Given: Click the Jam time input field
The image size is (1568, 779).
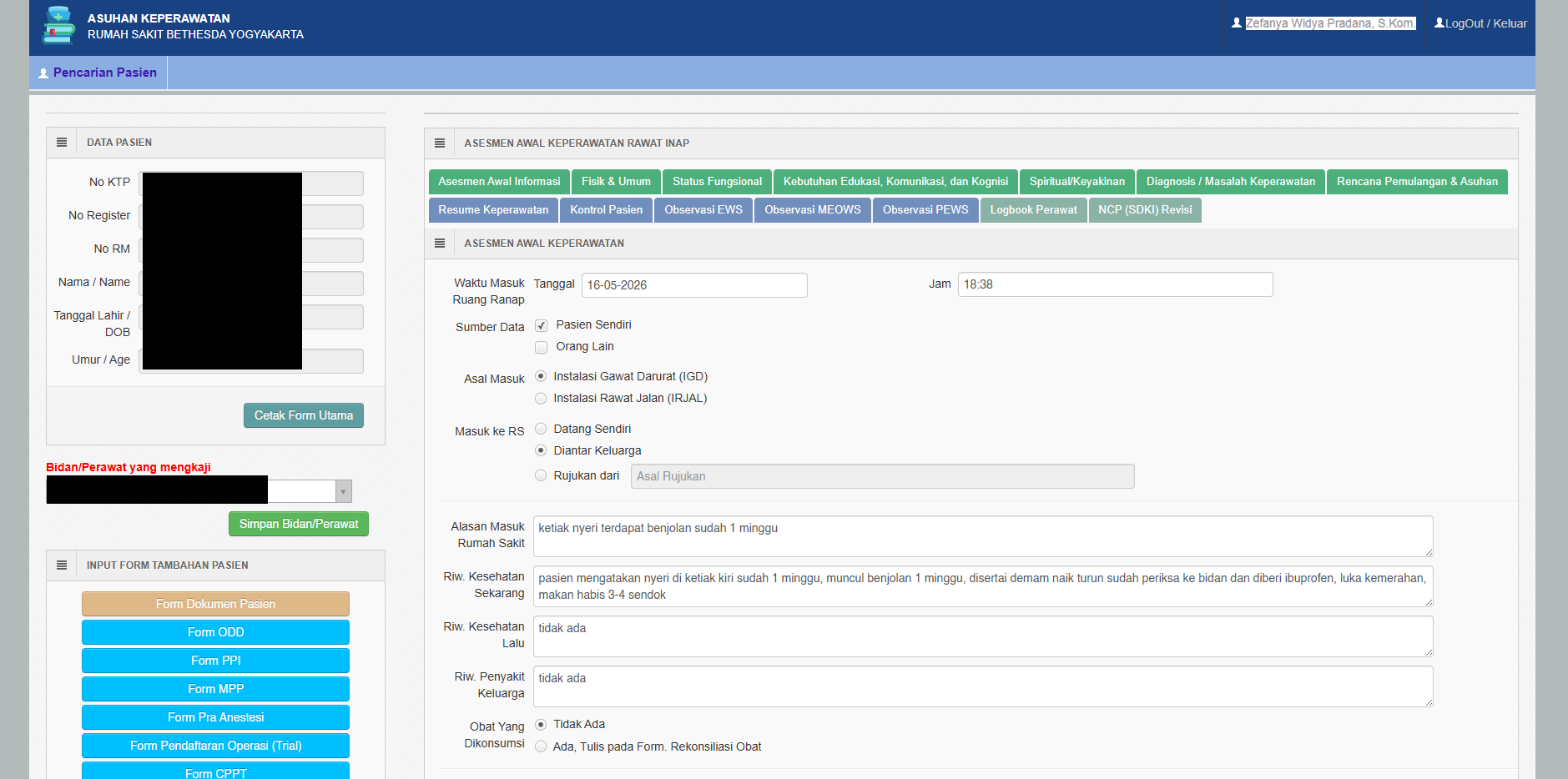Looking at the screenshot, I should coord(1115,284).
